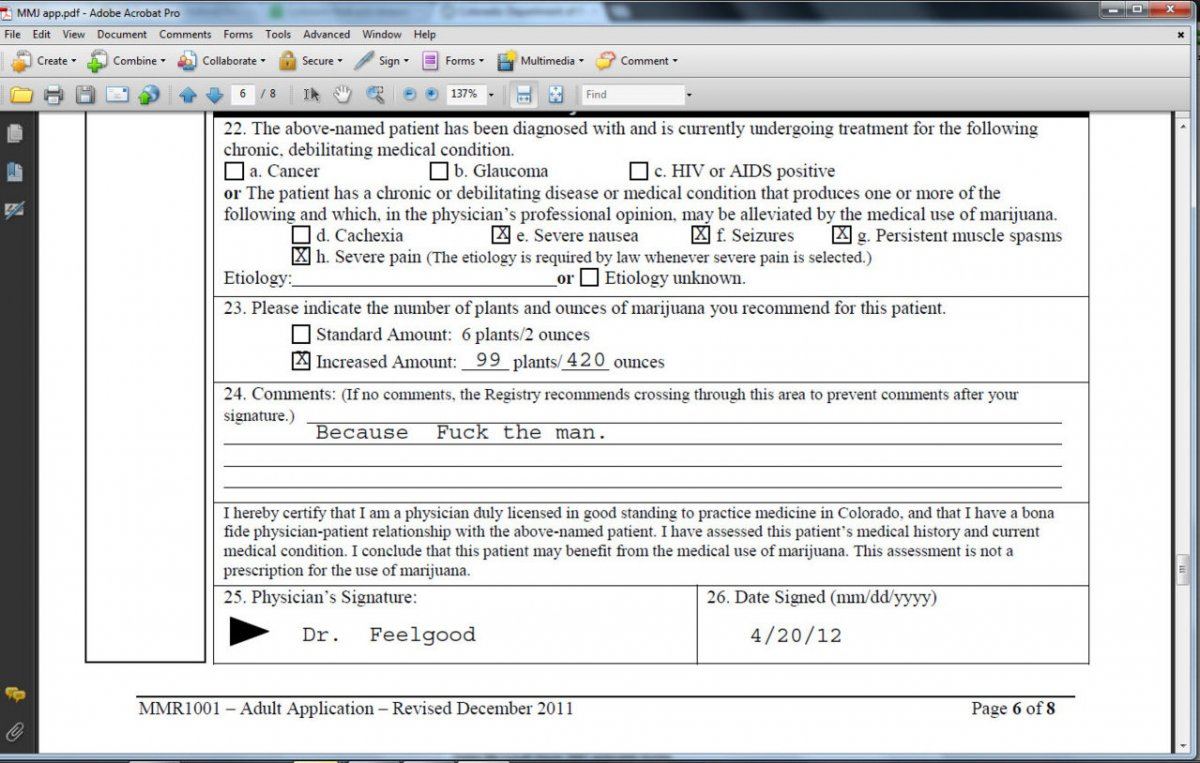
Task: Save the PDF with the floppy disk icon
Action: pyautogui.click(x=86, y=95)
